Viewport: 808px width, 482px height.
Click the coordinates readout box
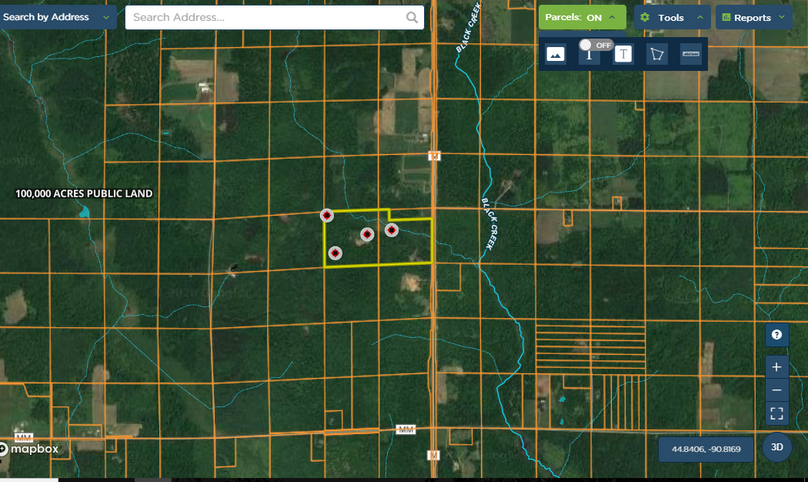[707, 449]
